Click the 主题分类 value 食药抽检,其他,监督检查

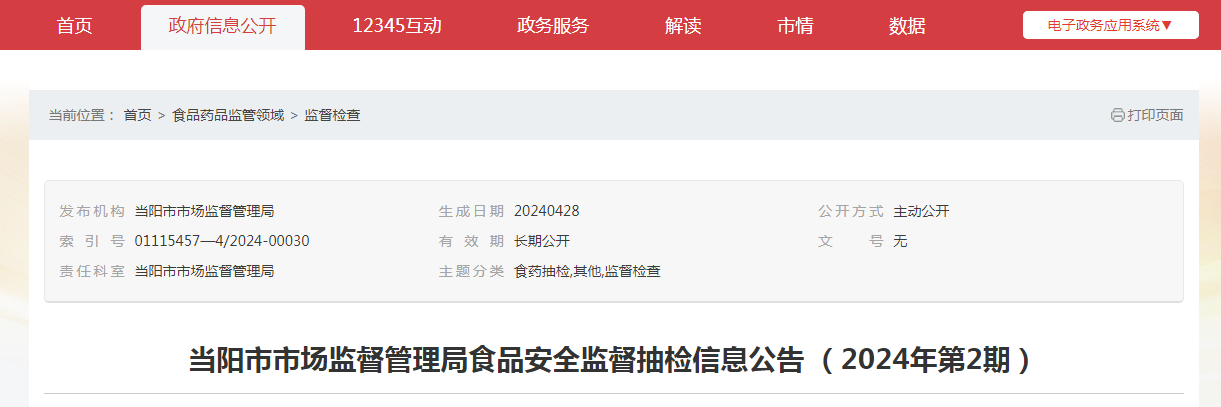[587, 271]
